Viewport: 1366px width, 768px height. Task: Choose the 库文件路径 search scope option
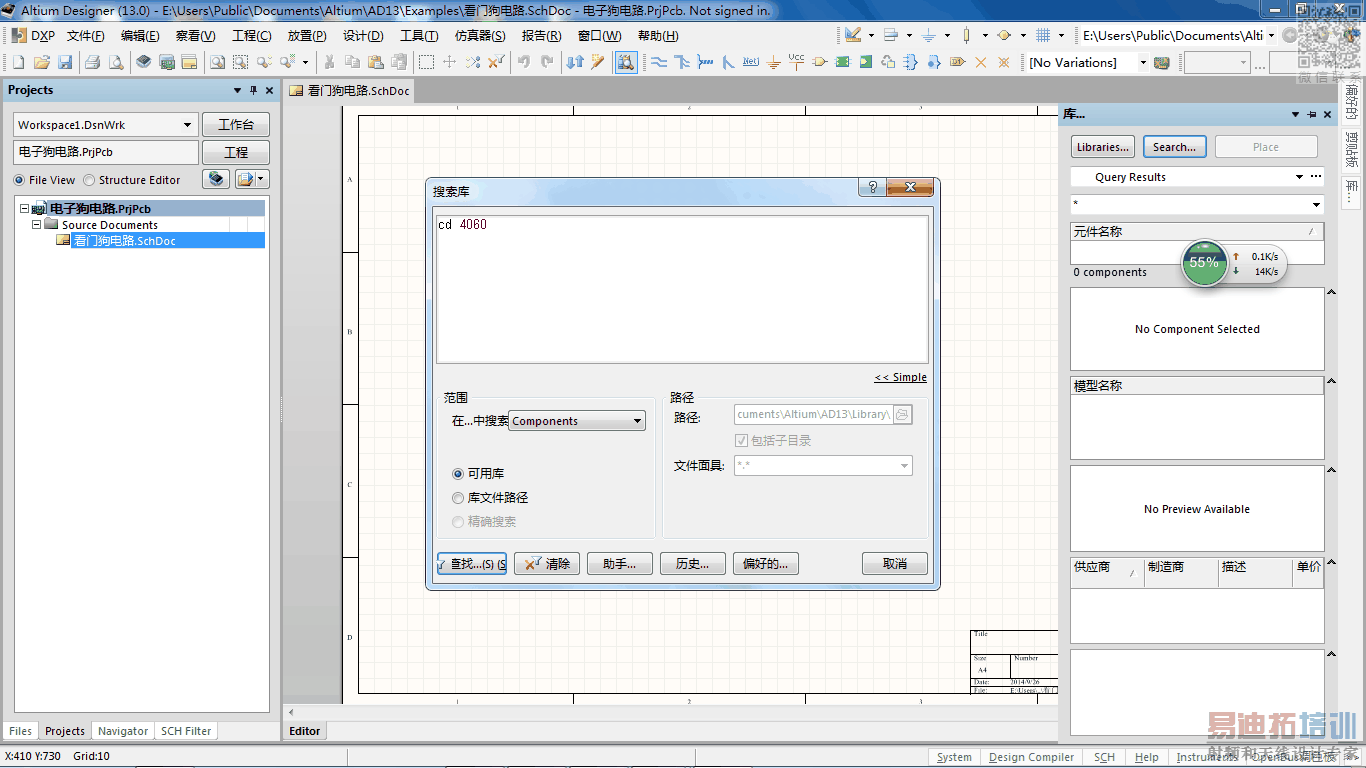[x=458, y=498]
